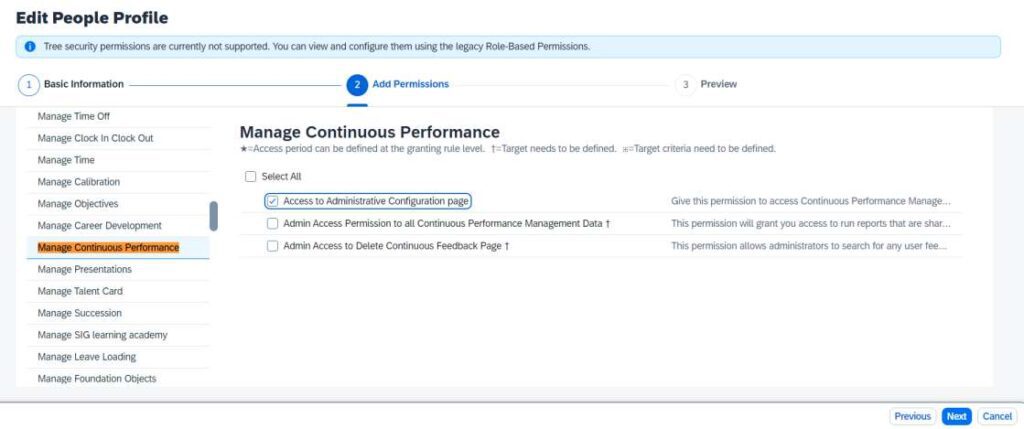Check the Select All checkbox
The height and width of the screenshot is (429, 1024).
pyautogui.click(x=250, y=176)
